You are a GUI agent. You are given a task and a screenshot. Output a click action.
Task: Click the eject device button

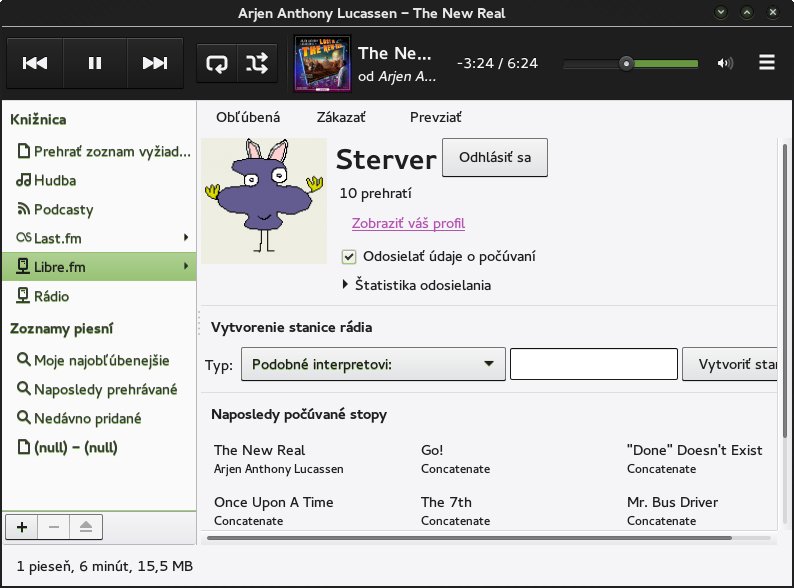click(86, 527)
